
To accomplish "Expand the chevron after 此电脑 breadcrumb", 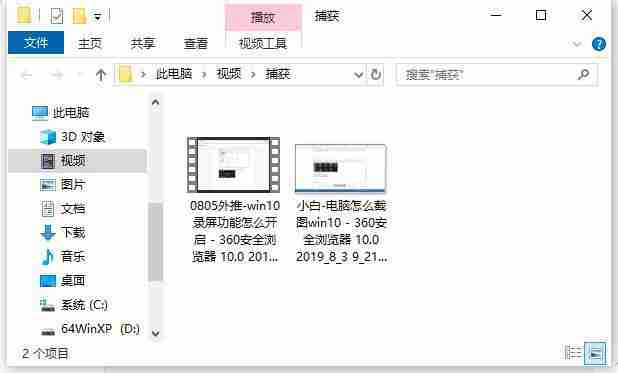I will (204, 74).
